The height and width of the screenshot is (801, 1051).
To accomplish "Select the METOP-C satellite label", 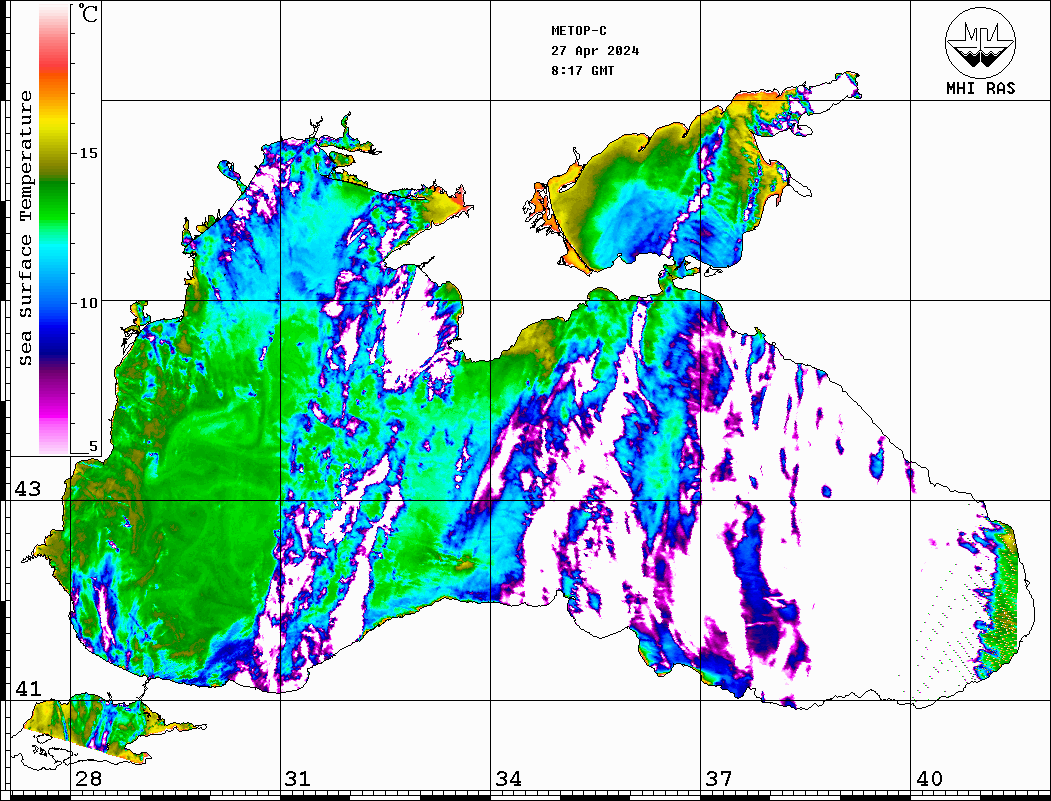I will point(579,31).
